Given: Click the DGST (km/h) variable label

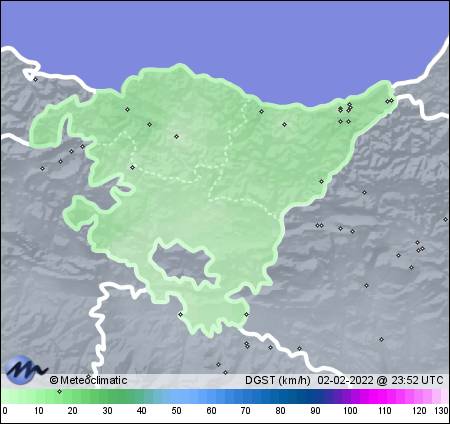Looking at the screenshot, I should pos(278,380).
